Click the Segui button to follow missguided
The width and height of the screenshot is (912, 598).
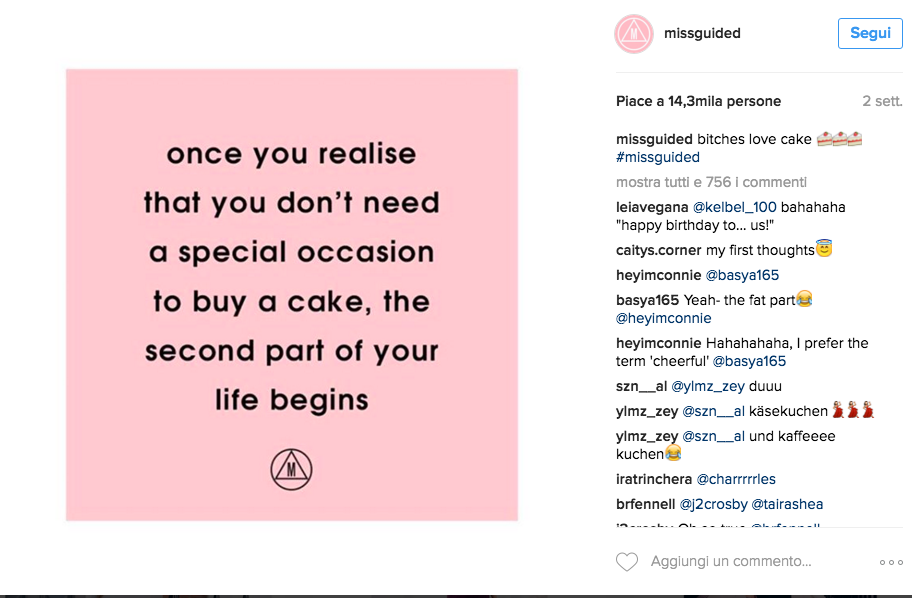tap(869, 33)
